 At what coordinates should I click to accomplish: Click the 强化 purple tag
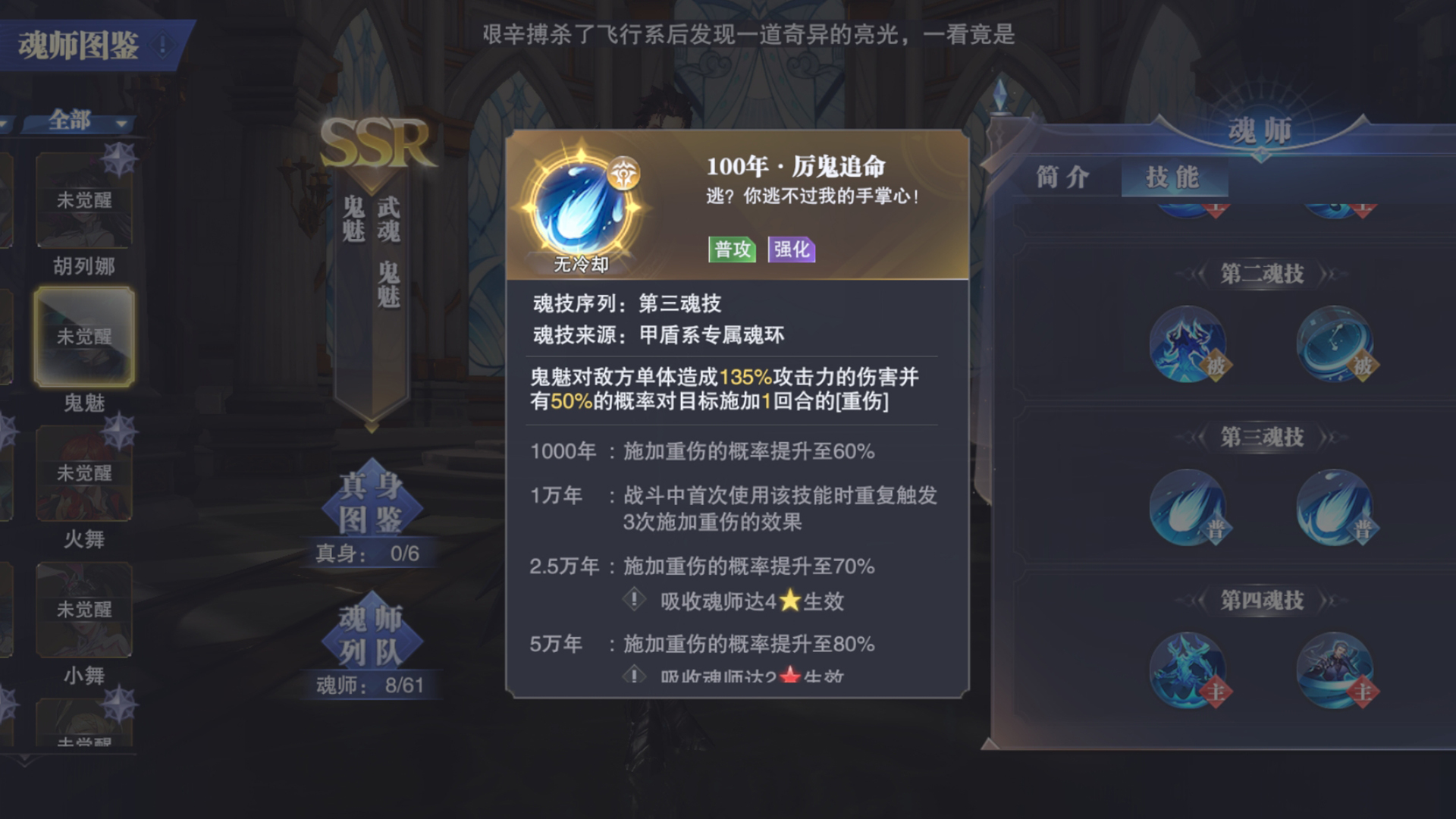click(792, 249)
